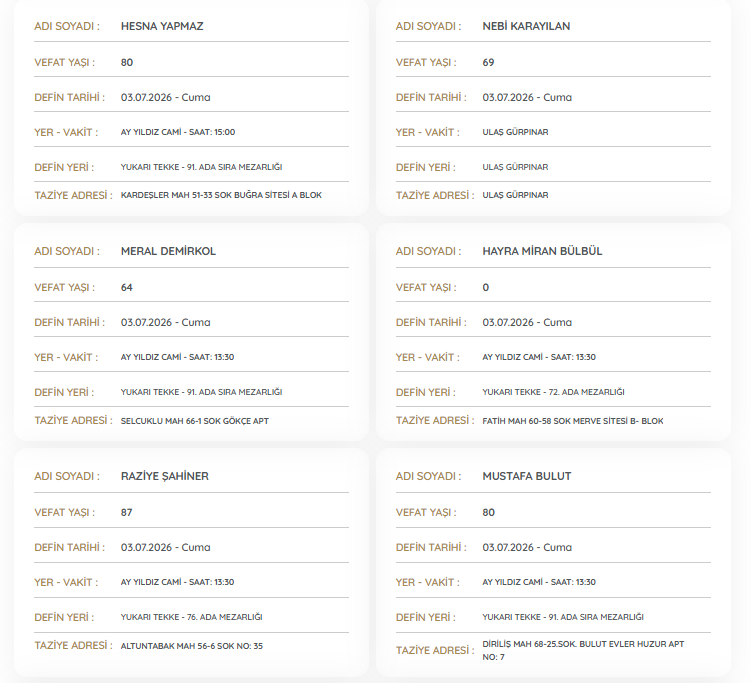The image size is (751, 683).
Task: Click the KARDEŞLER MAH 51-33 SOK condolence address
Action: tap(221, 195)
